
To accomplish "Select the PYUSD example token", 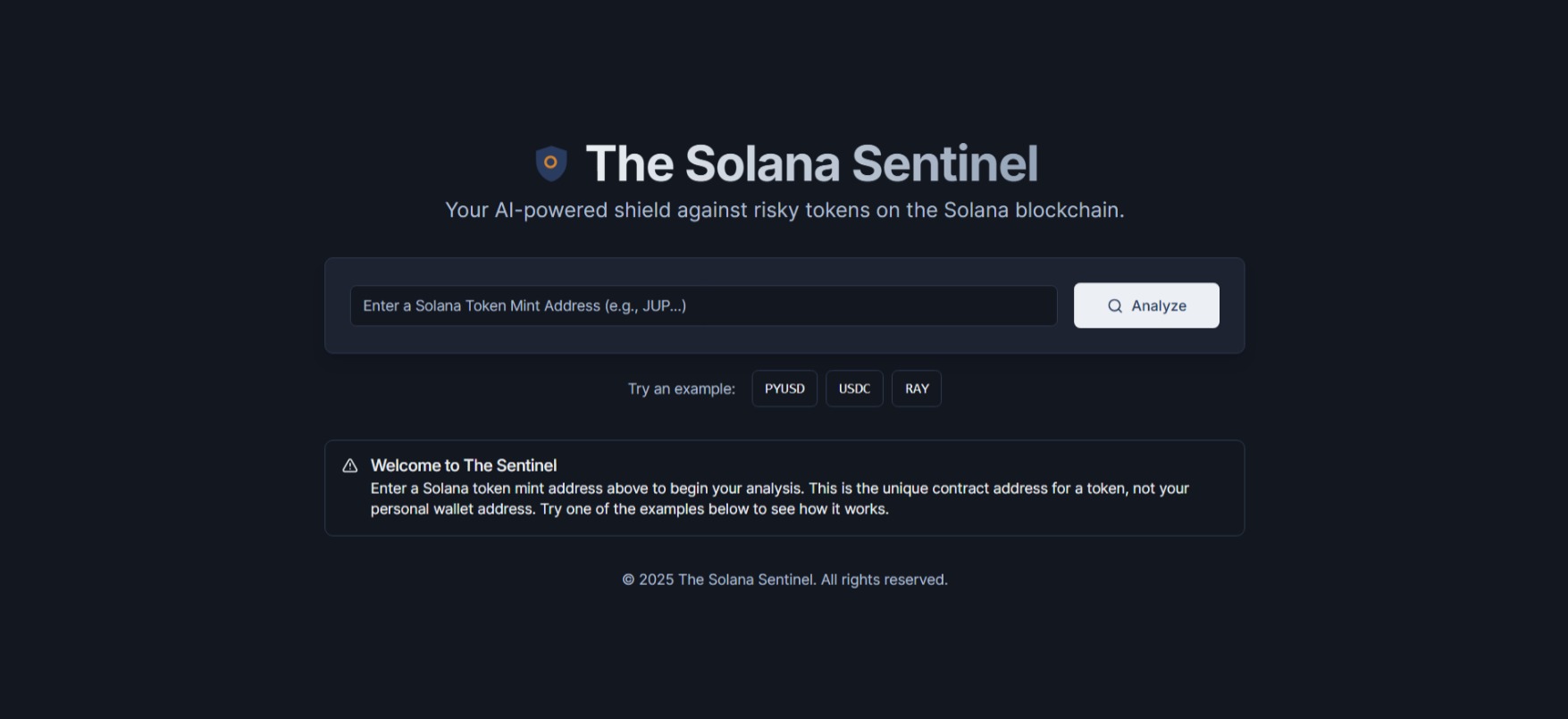I will click(784, 389).
